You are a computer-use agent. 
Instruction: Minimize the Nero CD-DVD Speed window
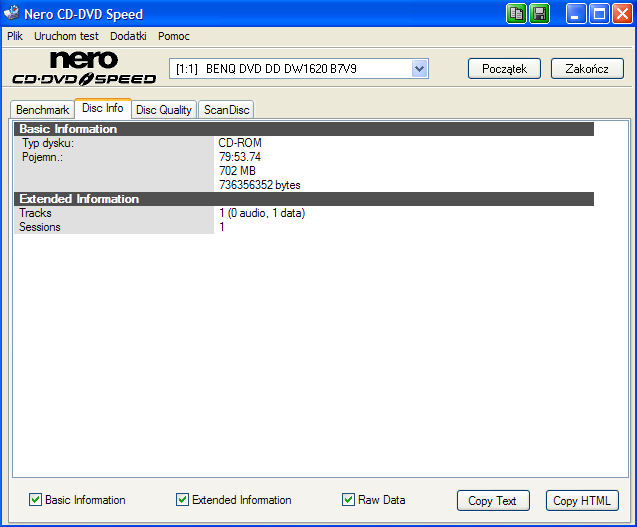[x=576, y=14]
